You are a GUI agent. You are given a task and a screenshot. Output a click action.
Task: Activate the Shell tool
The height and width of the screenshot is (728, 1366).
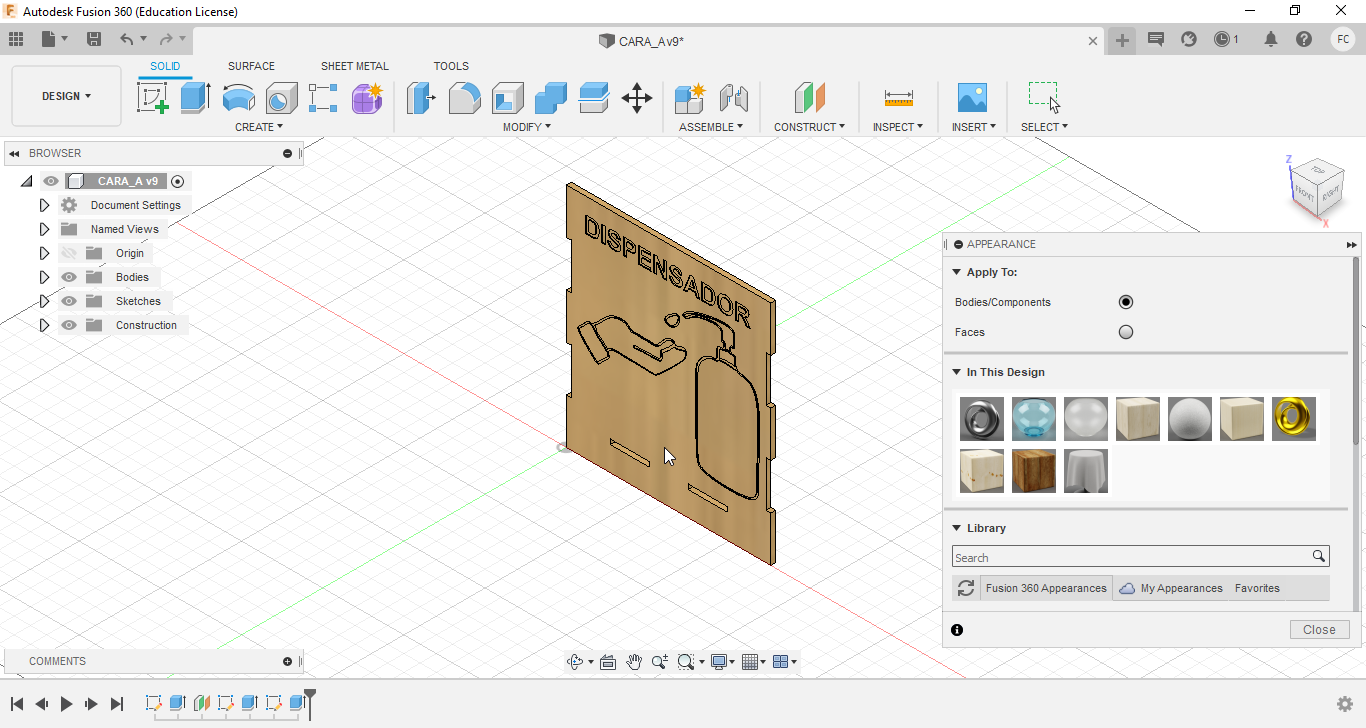point(507,98)
